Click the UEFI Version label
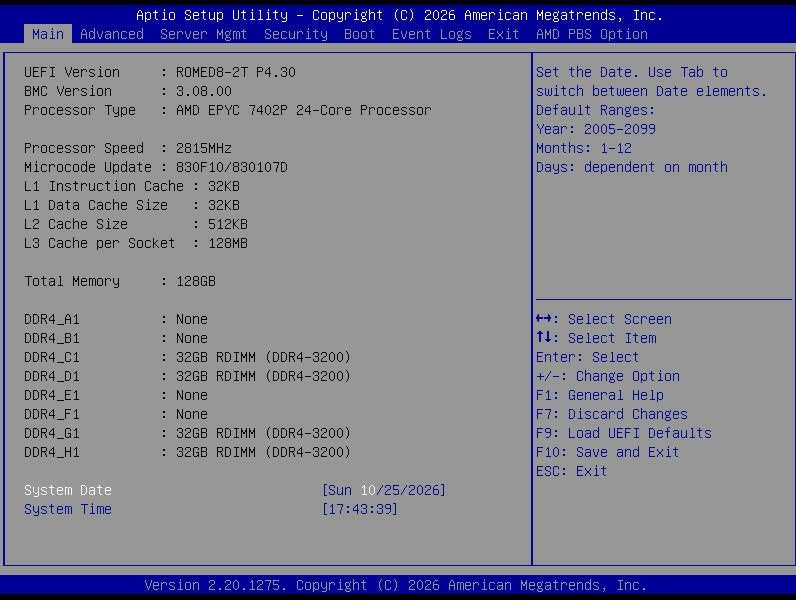The image size is (796, 603). coord(72,72)
